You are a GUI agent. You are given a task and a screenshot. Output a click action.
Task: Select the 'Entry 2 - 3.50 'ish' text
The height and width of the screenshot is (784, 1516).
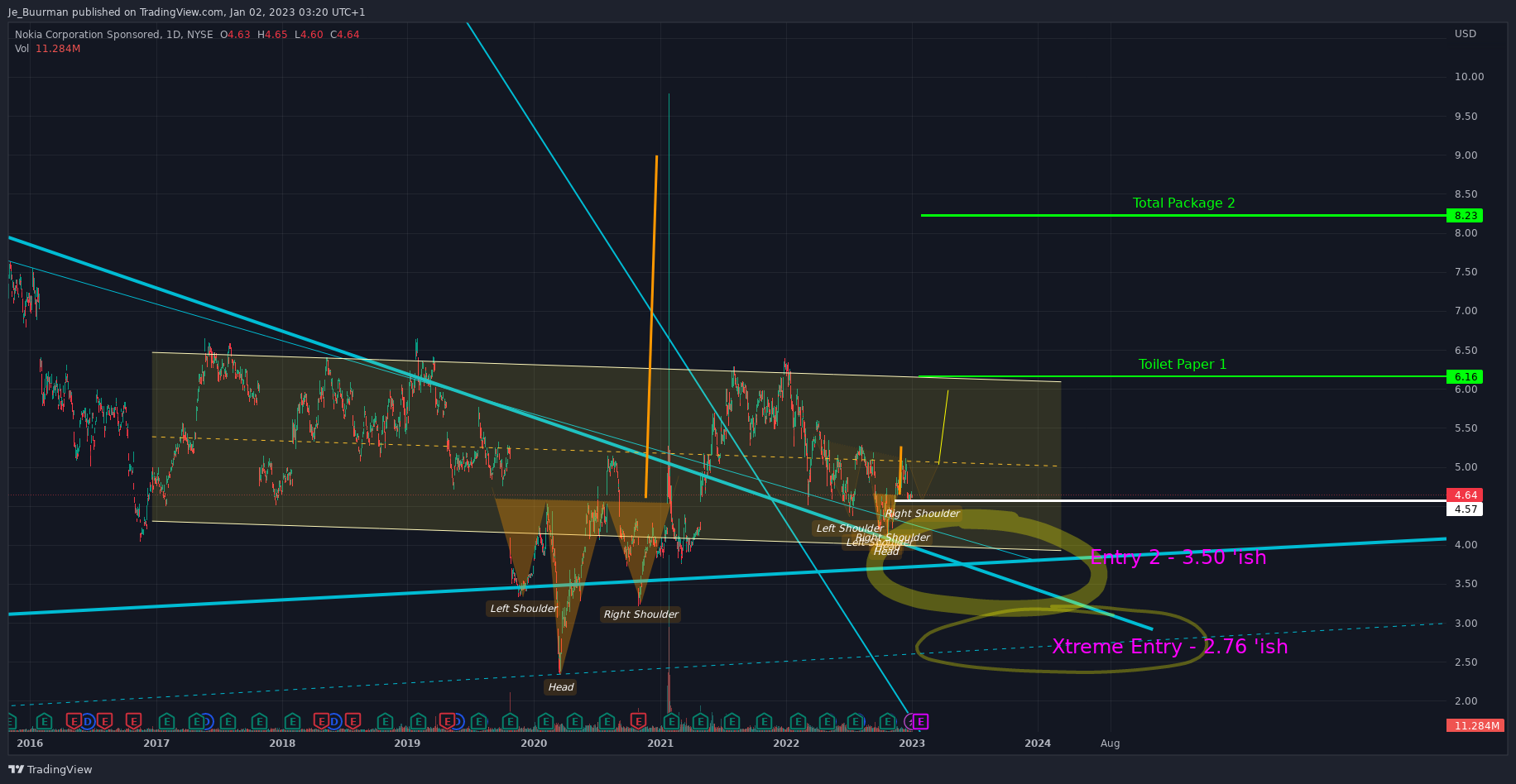click(x=1178, y=557)
